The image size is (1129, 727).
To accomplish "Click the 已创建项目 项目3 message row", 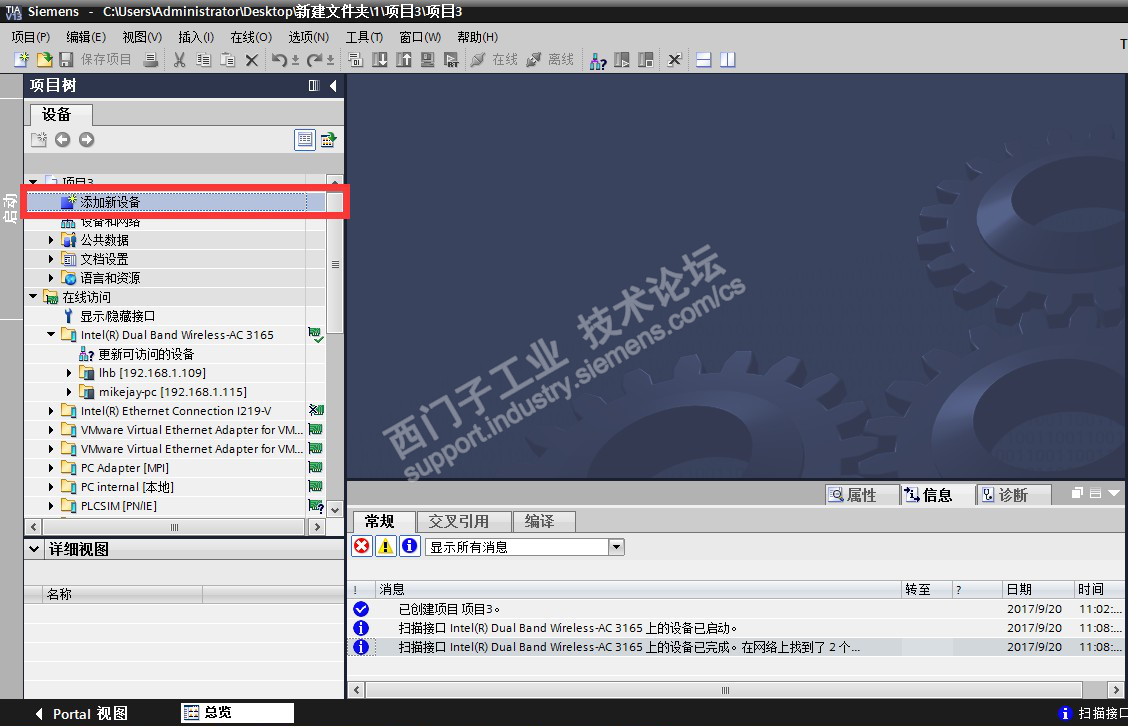I will [x=735, y=609].
